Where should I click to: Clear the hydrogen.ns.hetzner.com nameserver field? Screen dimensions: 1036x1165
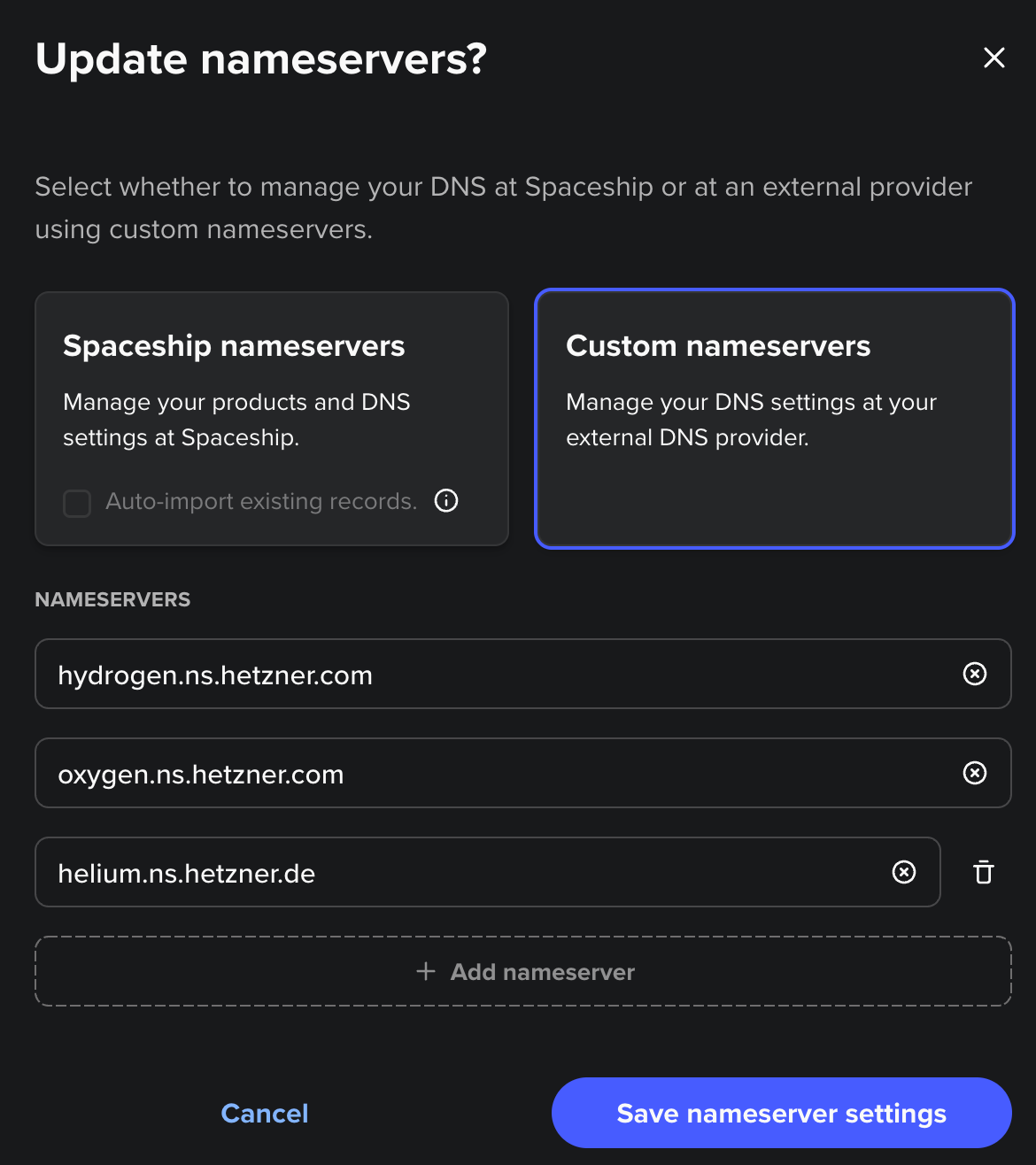pyautogui.click(x=974, y=675)
